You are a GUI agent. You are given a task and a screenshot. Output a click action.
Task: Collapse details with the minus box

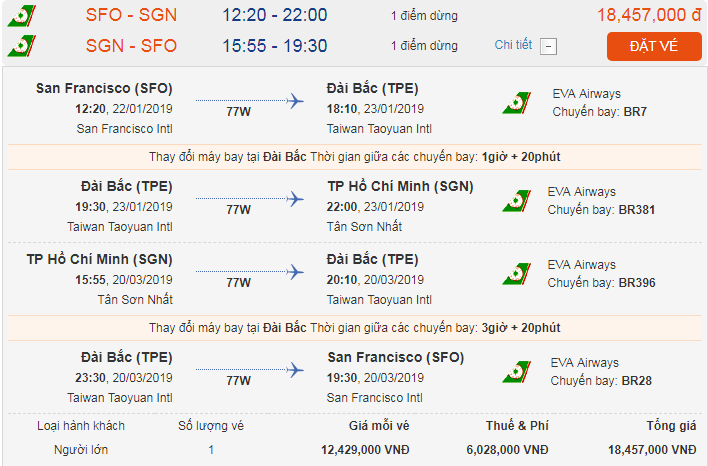548,46
